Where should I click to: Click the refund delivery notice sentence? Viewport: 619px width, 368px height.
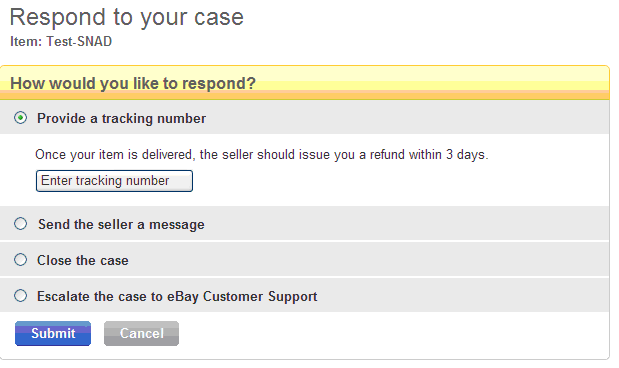coord(262,154)
